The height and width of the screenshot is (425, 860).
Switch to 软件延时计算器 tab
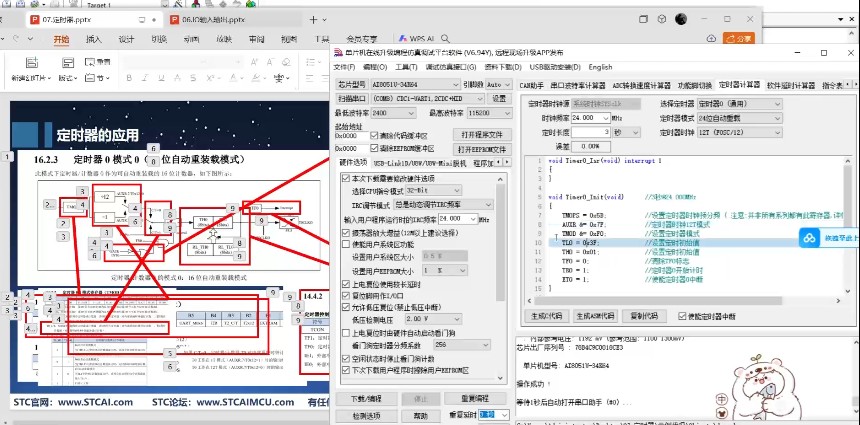coord(791,86)
